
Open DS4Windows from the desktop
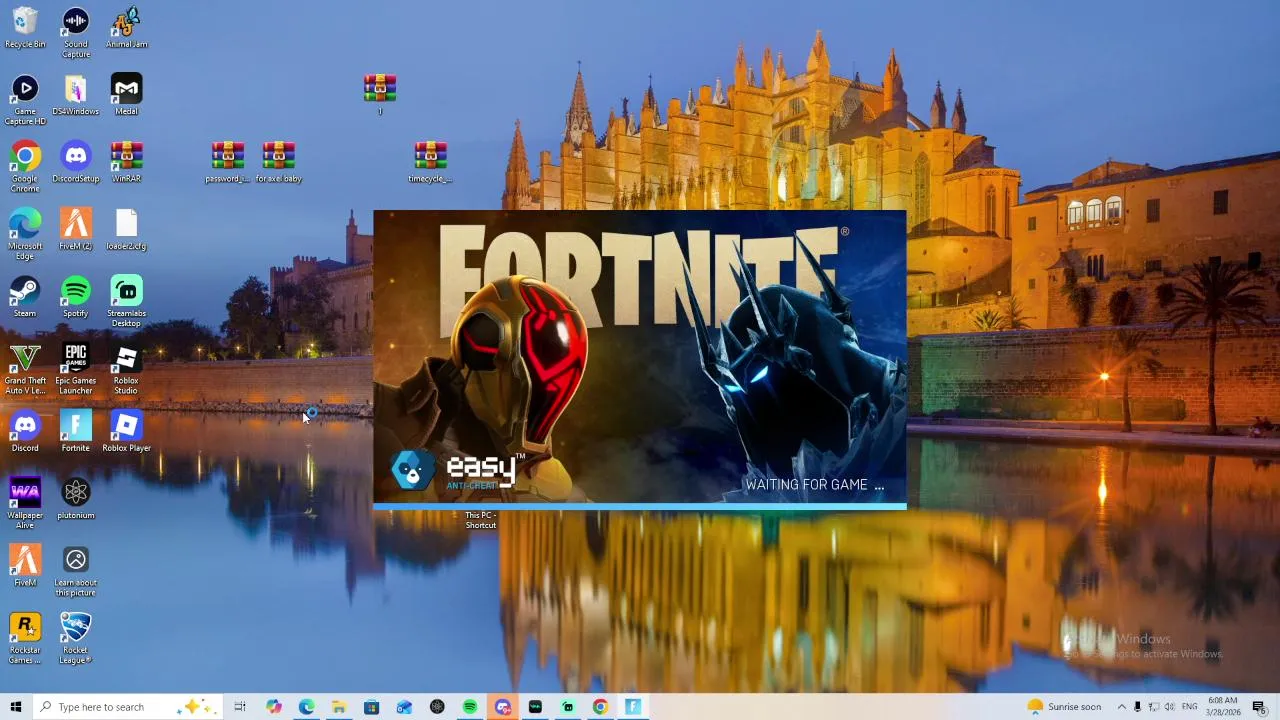[x=76, y=95]
